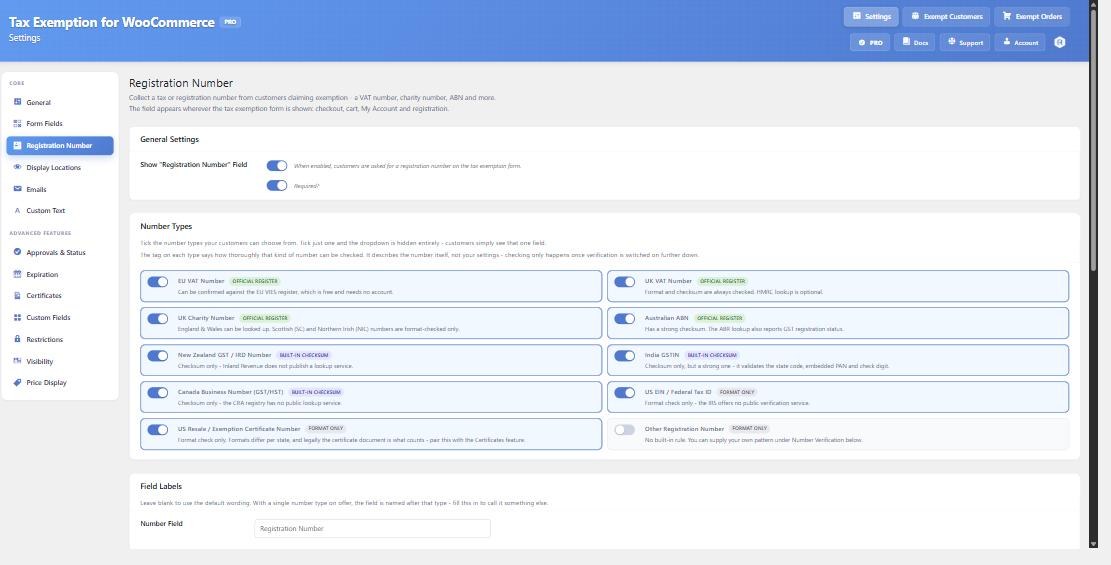
Task: Click the PRO button in the header
Action: click(869, 43)
